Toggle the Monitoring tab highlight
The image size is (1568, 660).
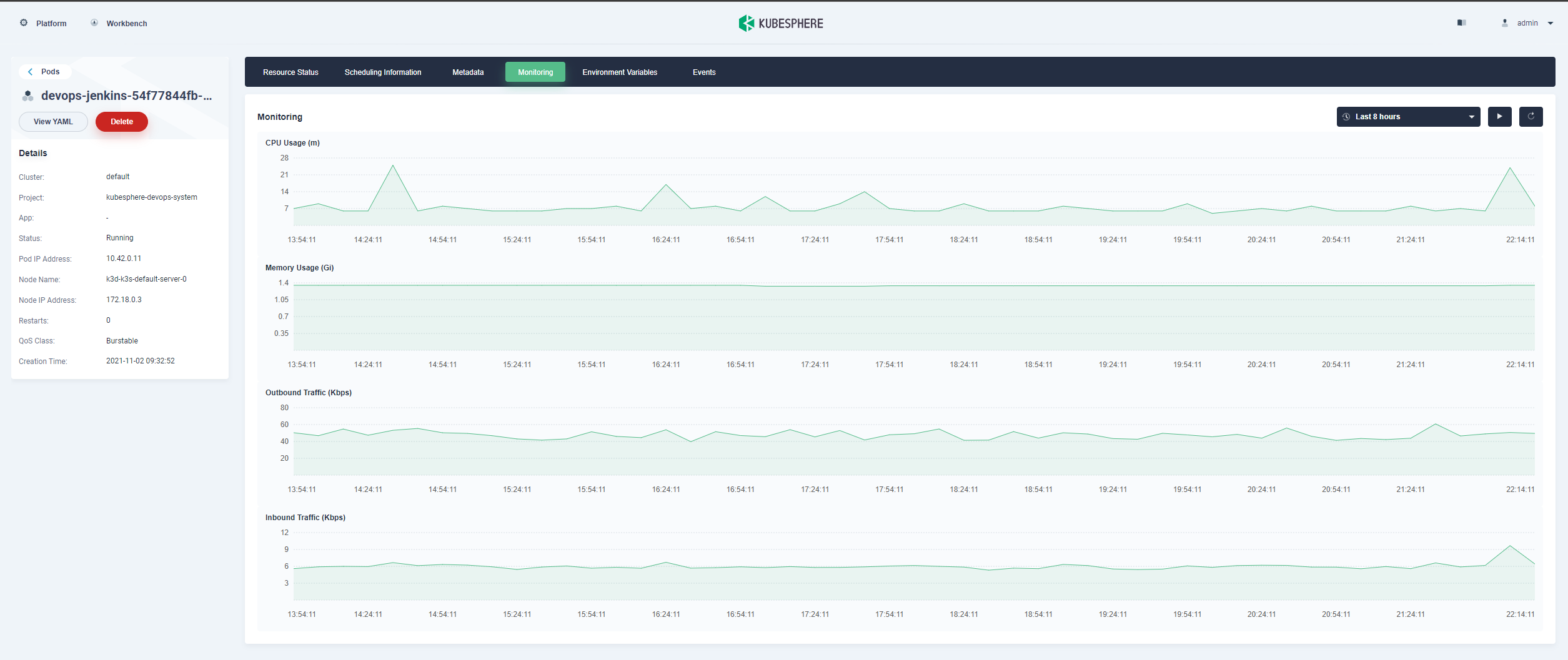click(535, 72)
